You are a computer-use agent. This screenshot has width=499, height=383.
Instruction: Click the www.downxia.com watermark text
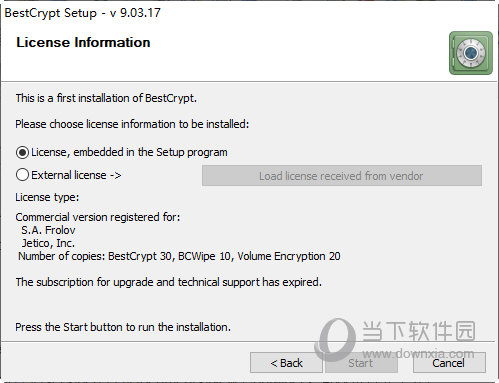pyautogui.click(x=418, y=353)
